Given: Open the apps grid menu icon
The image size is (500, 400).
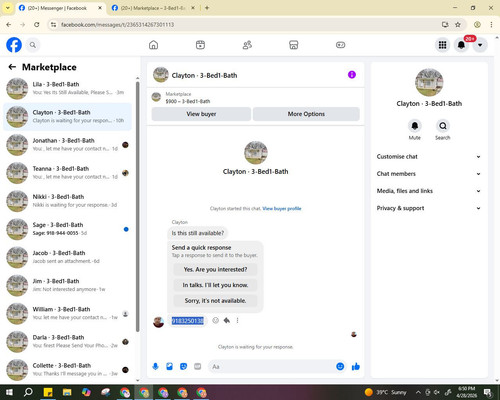Looking at the screenshot, I should (442, 45).
